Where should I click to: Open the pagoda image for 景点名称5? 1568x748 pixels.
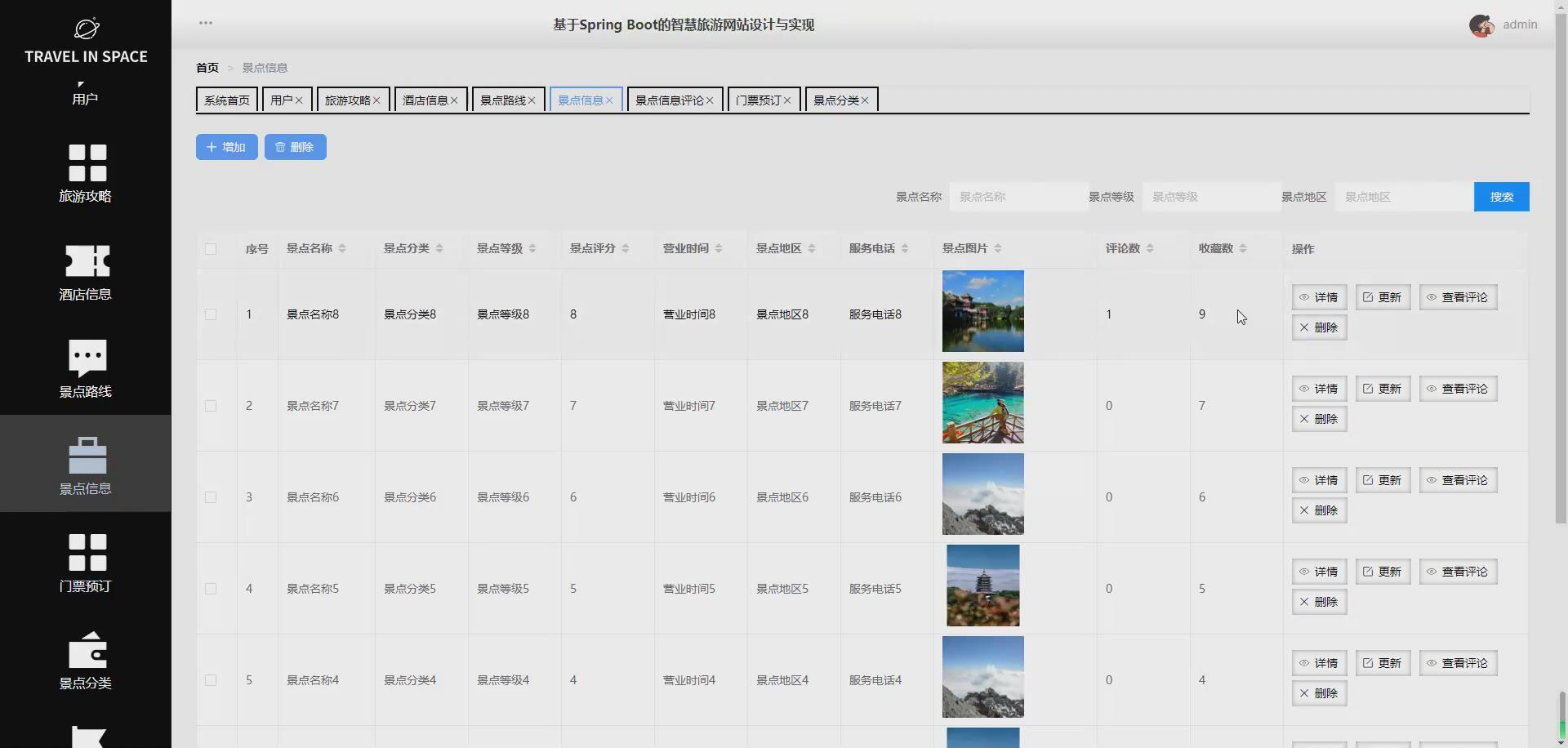pyautogui.click(x=983, y=585)
